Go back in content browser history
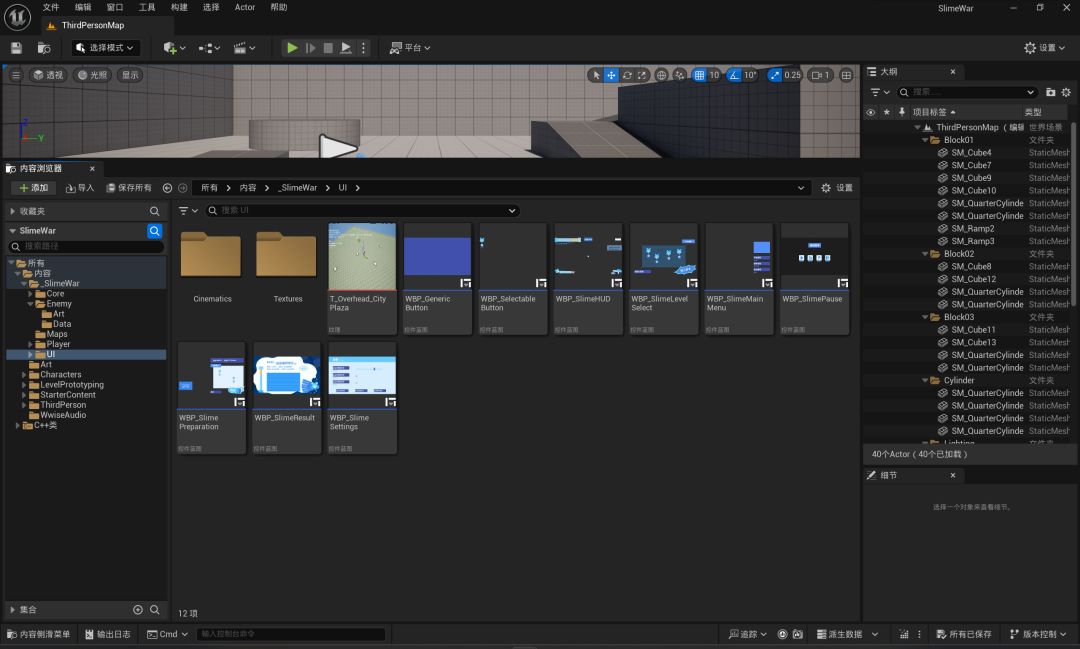This screenshot has height=649, width=1080. pos(167,187)
